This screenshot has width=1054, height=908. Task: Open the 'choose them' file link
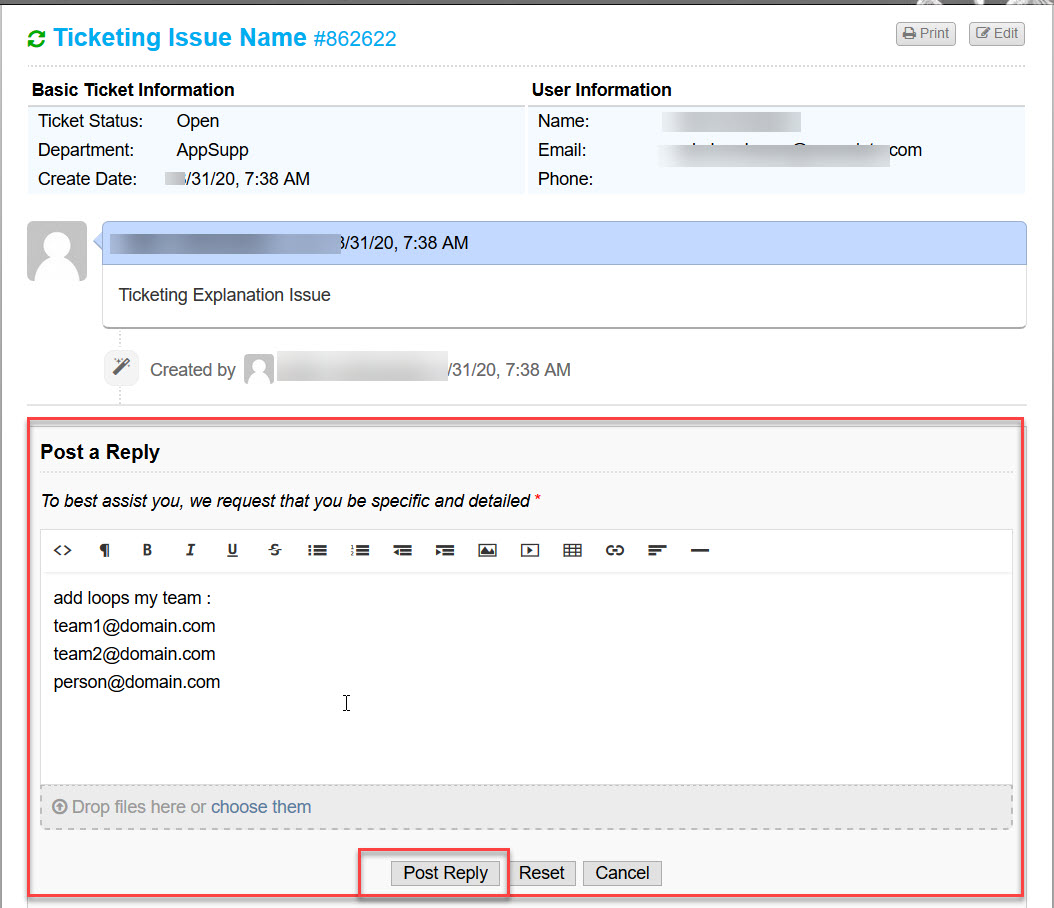click(260, 807)
